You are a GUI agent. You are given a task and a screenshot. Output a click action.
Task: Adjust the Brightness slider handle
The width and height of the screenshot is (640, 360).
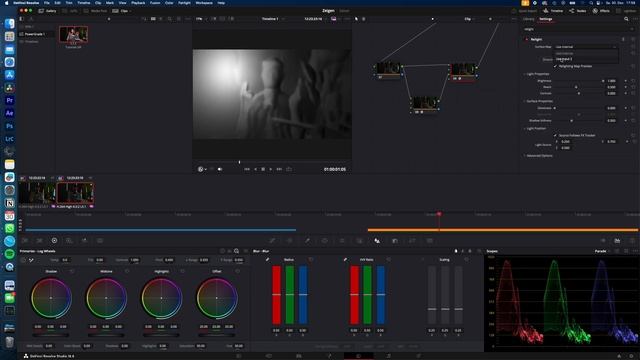pyautogui.click(x=603, y=81)
